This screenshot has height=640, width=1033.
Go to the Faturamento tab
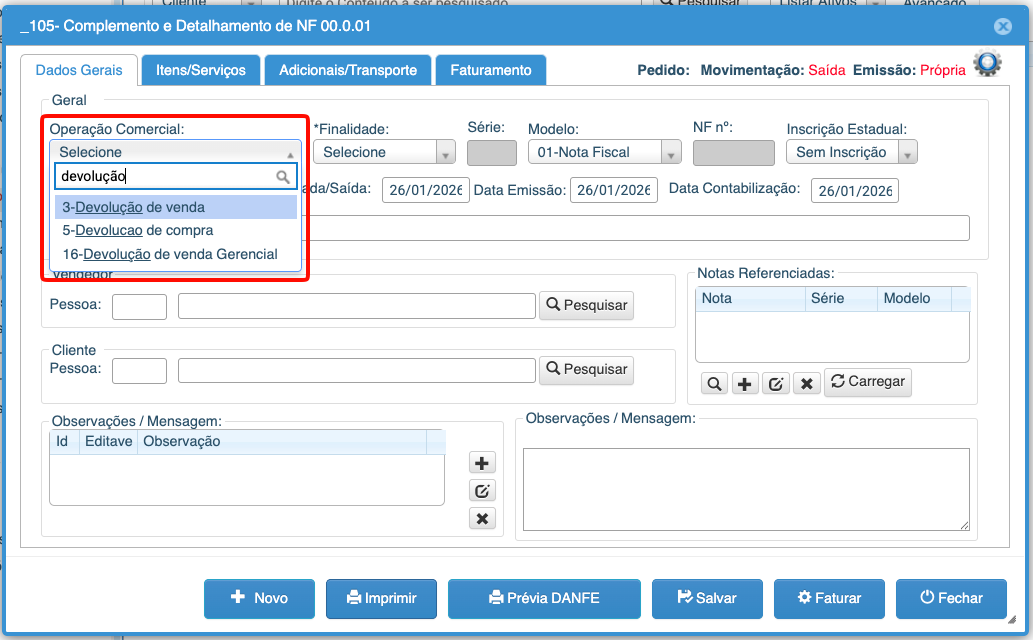490,70
